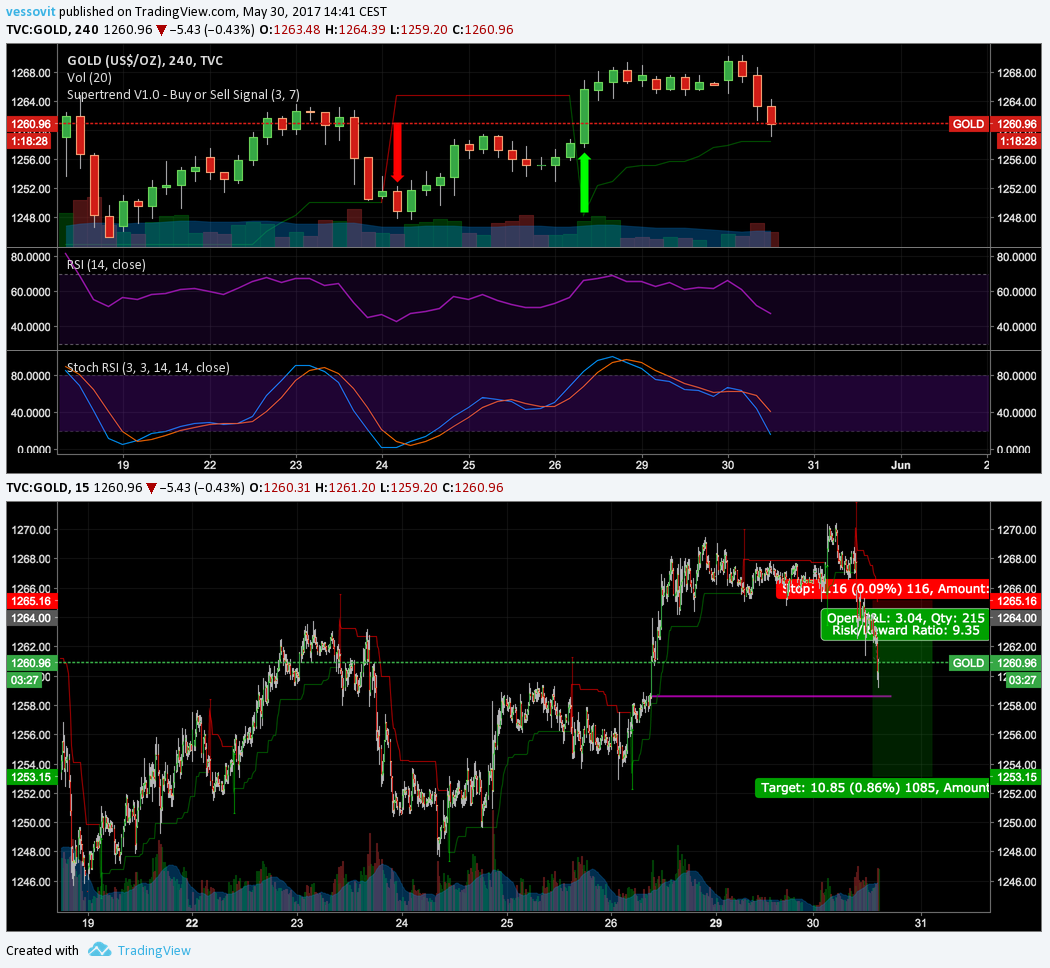The image size is (1050, 968).
Task: Select the Vol (20) indicator label
Action: click(89, 78)
